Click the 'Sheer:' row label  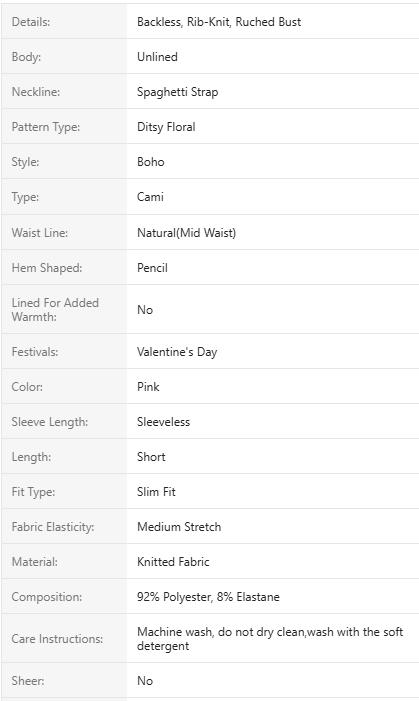[x=28, y=681]
